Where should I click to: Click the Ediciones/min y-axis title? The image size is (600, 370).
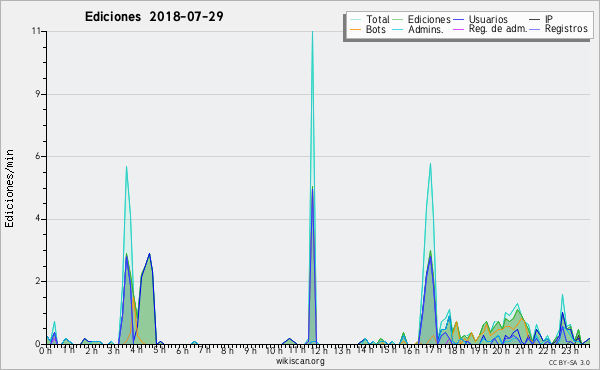pos(10,188)
